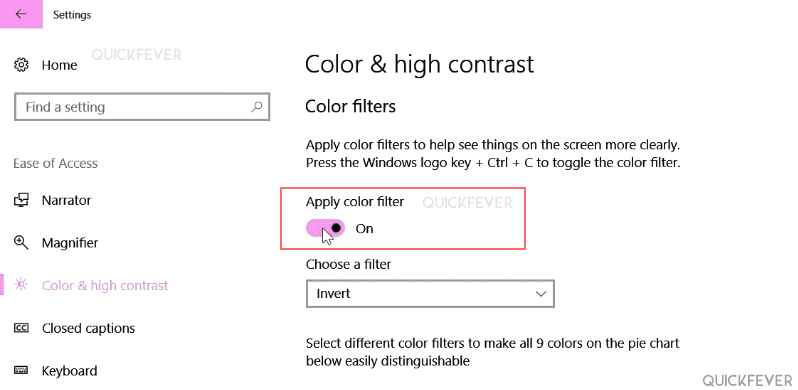Click the Closed captions CC icon

click(21, 328)
